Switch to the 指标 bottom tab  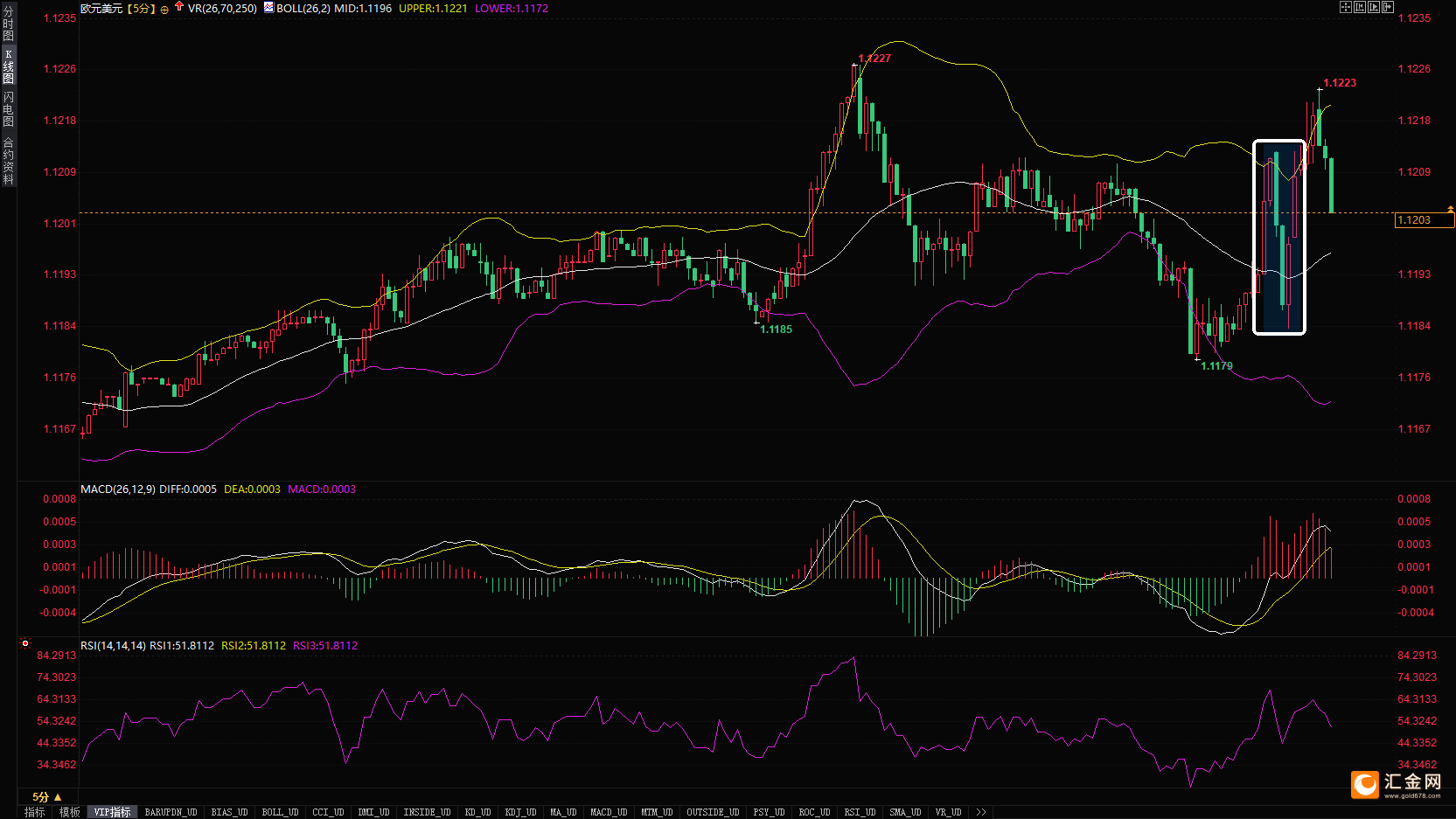pyautogui.click(x=35, y=812)
